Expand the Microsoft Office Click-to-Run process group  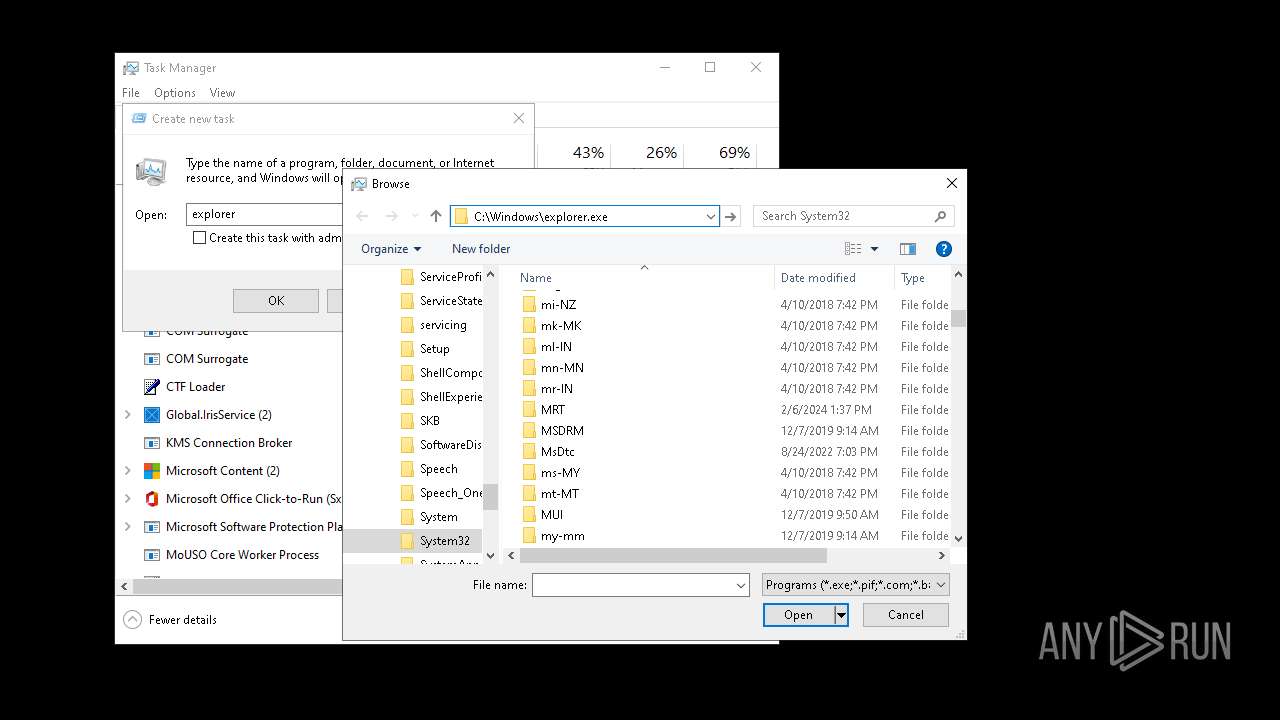pos(127,499)
